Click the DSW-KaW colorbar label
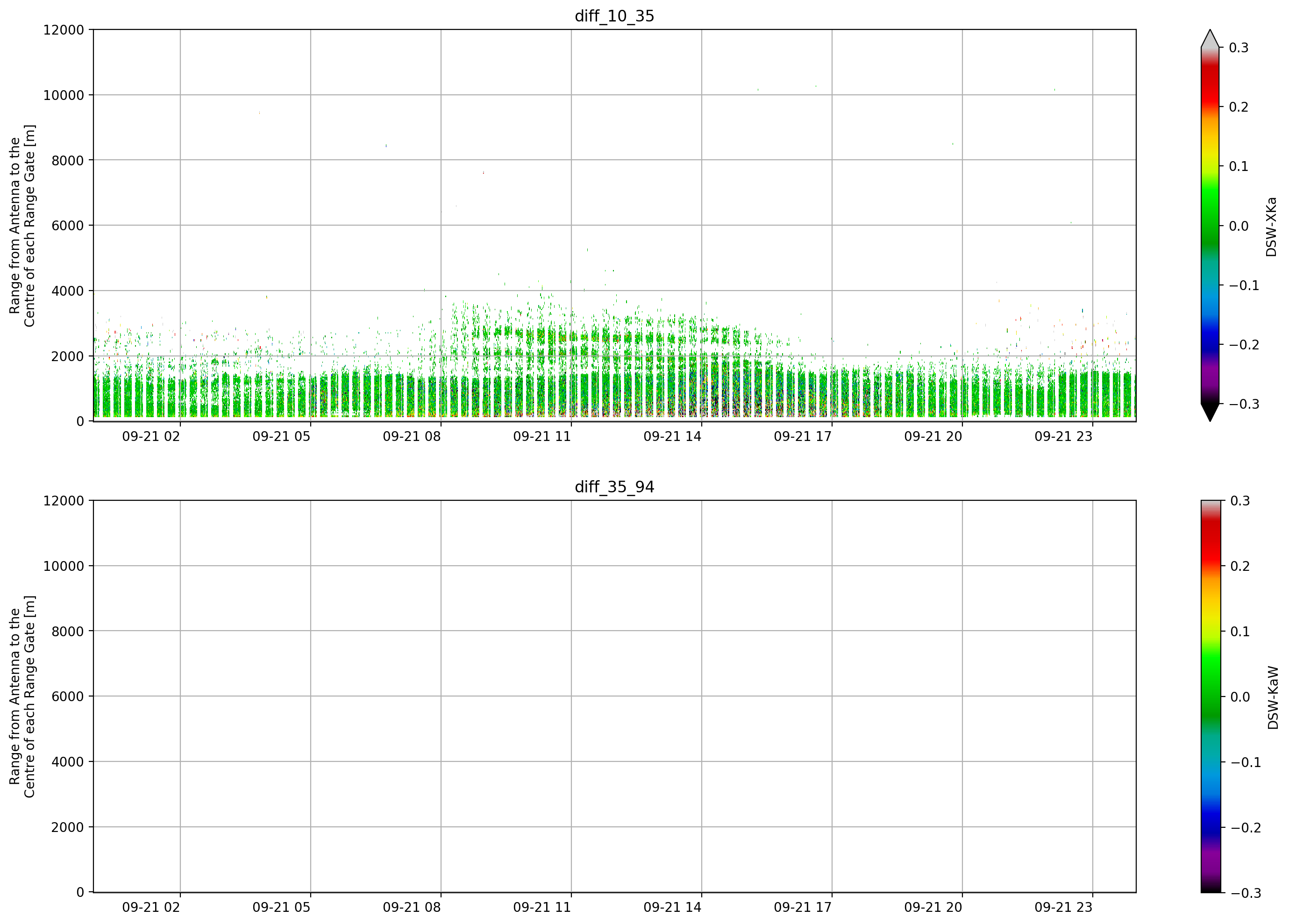This screenshot has height=924, width=1289. [1273, 698]
